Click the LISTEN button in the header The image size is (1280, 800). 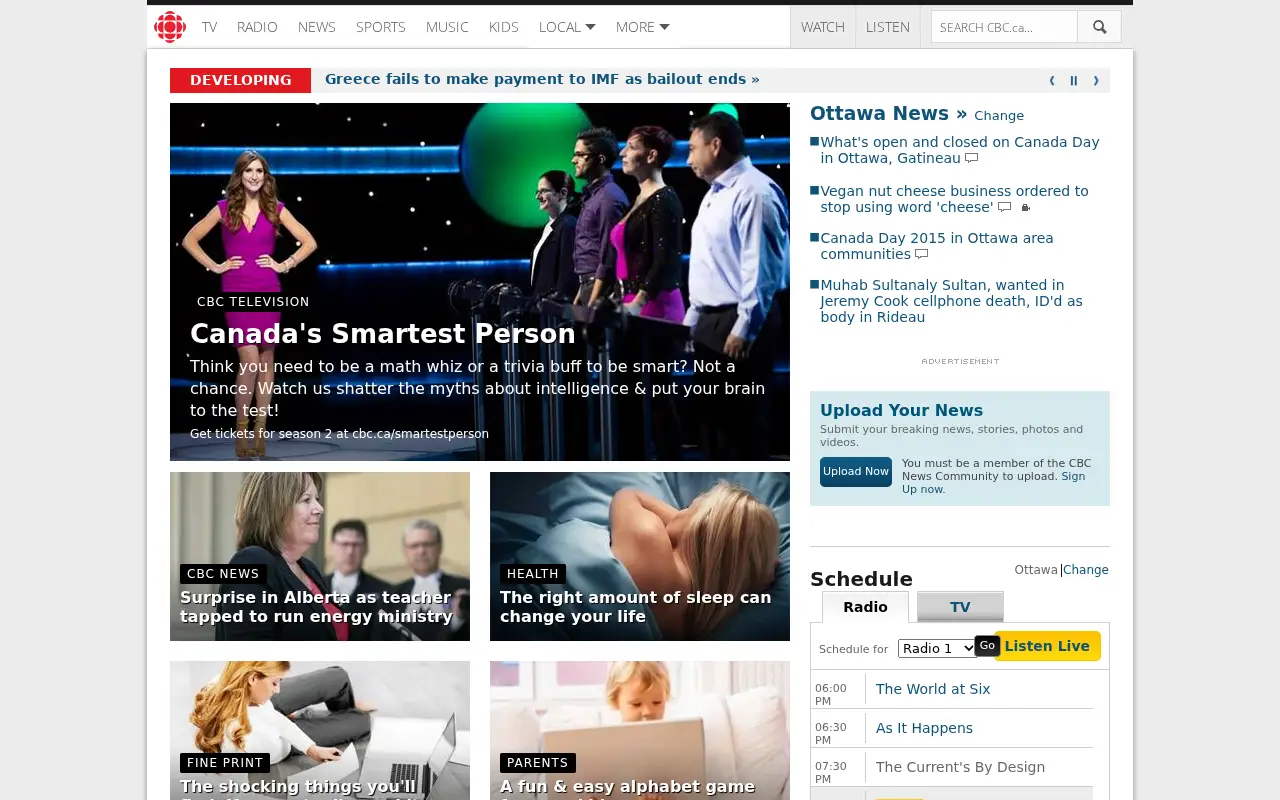pyautogui.click(x=888, y=27)
